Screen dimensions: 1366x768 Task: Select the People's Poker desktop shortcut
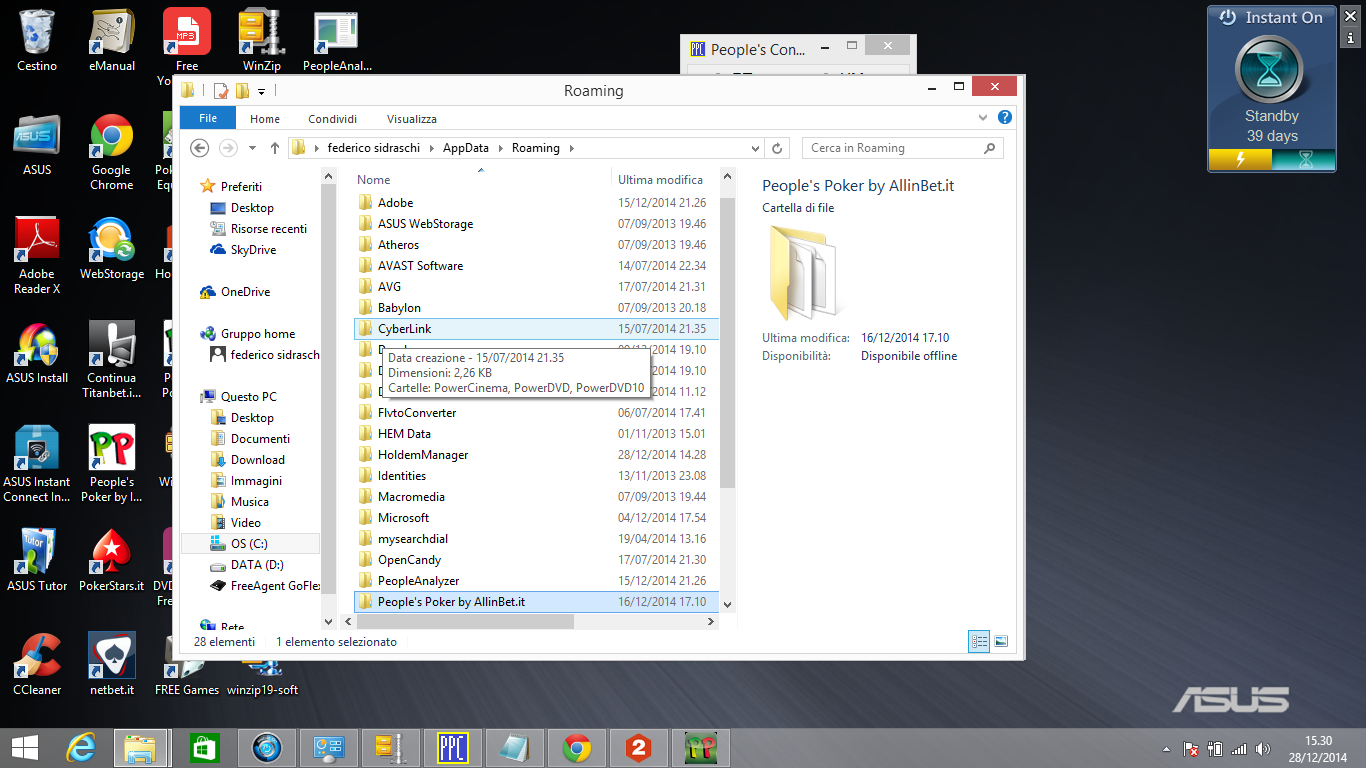tap(112, 464)
